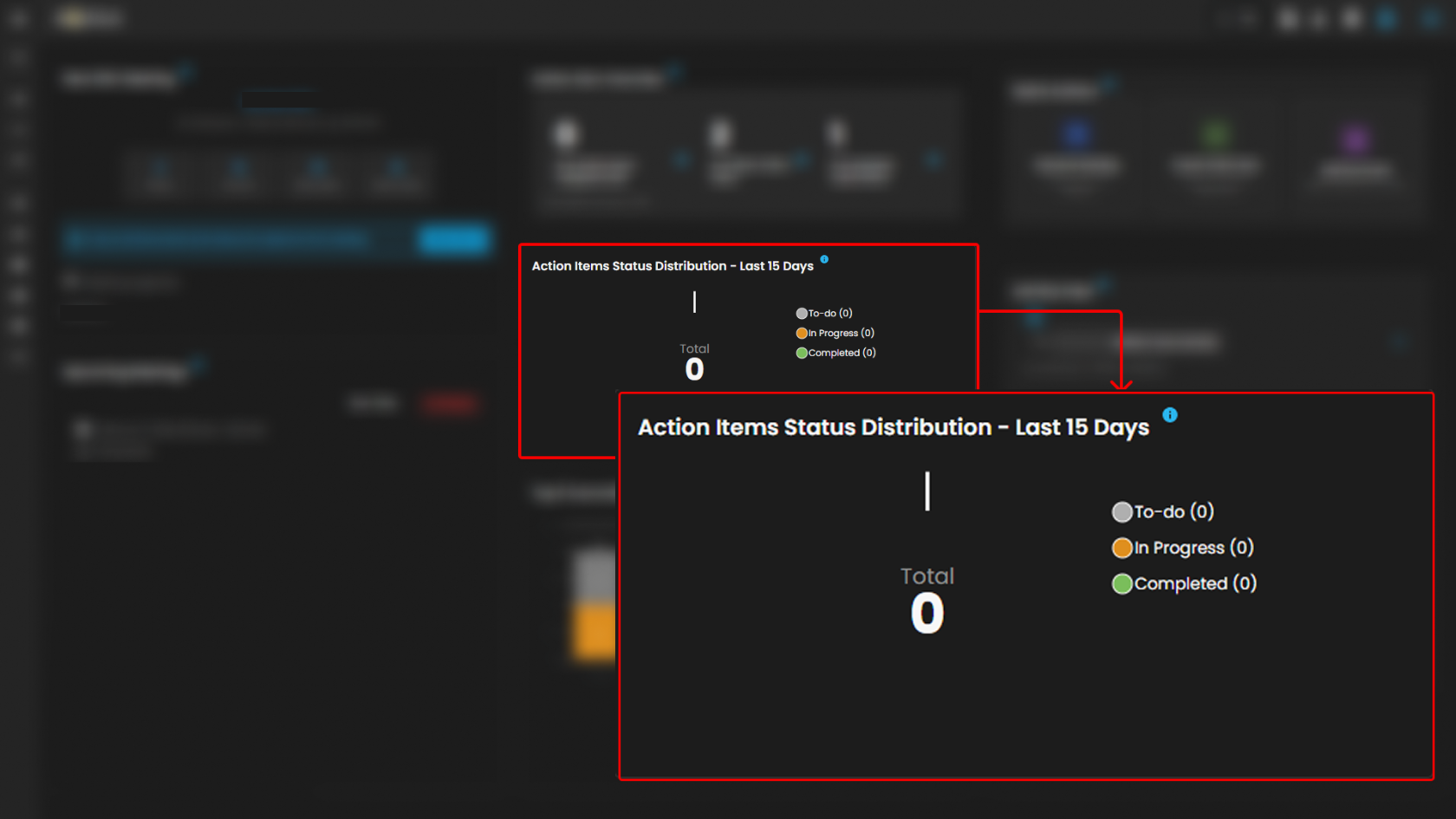The image size is (1456, 819).
Task: Click the small Total 0 value in original card
Action: click(x=694, y=370)
